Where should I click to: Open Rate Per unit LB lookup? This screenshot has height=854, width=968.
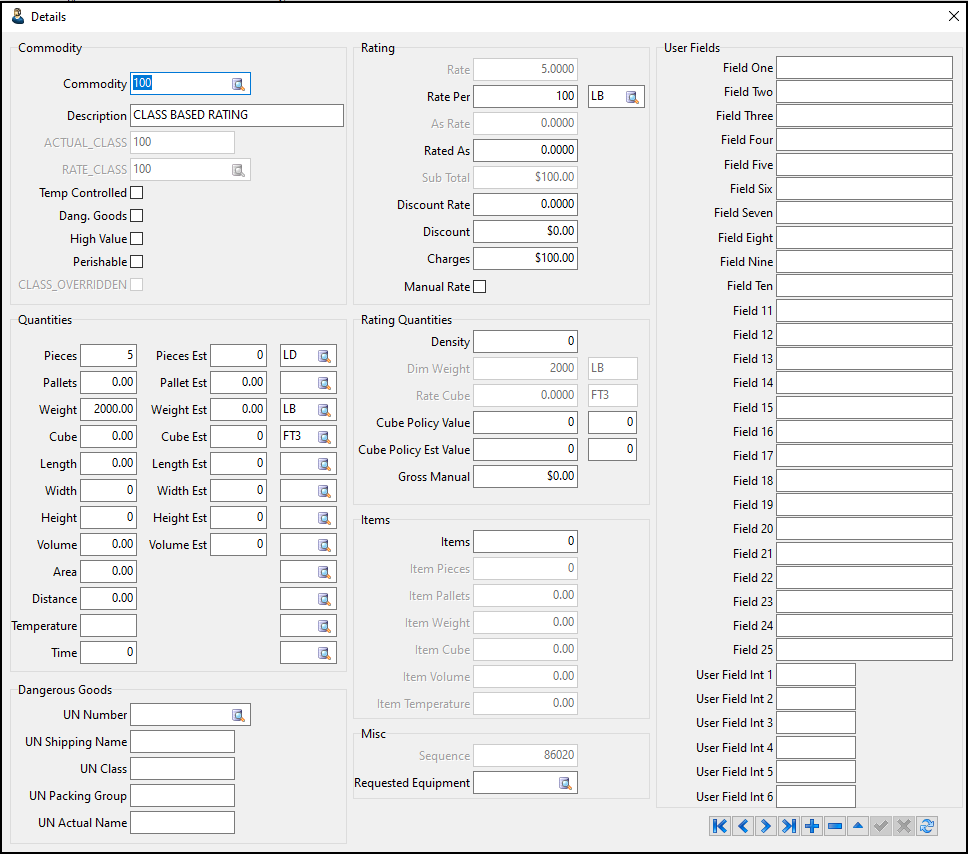pos(632,97)
